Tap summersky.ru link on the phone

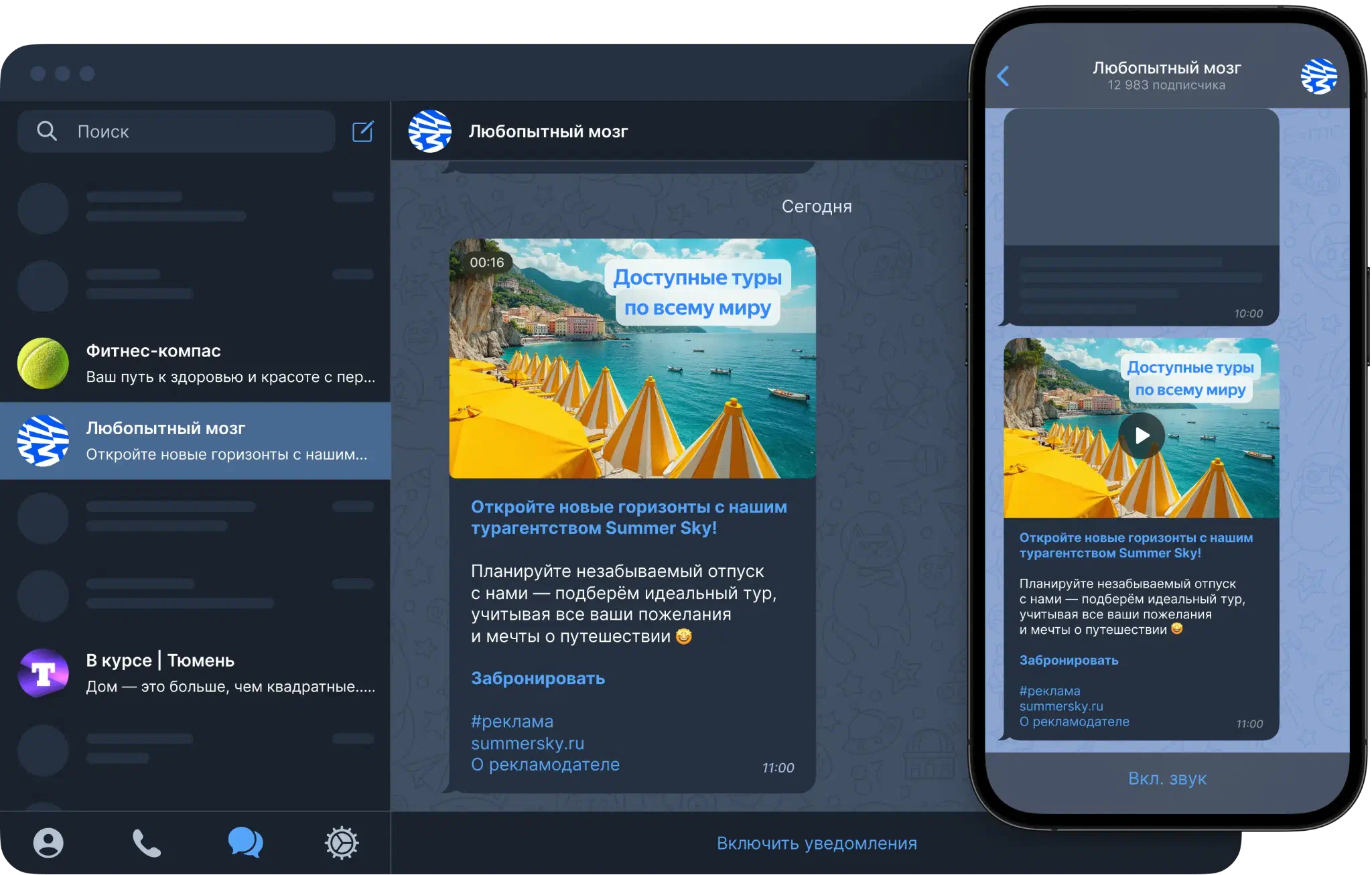pos(1061,706)
